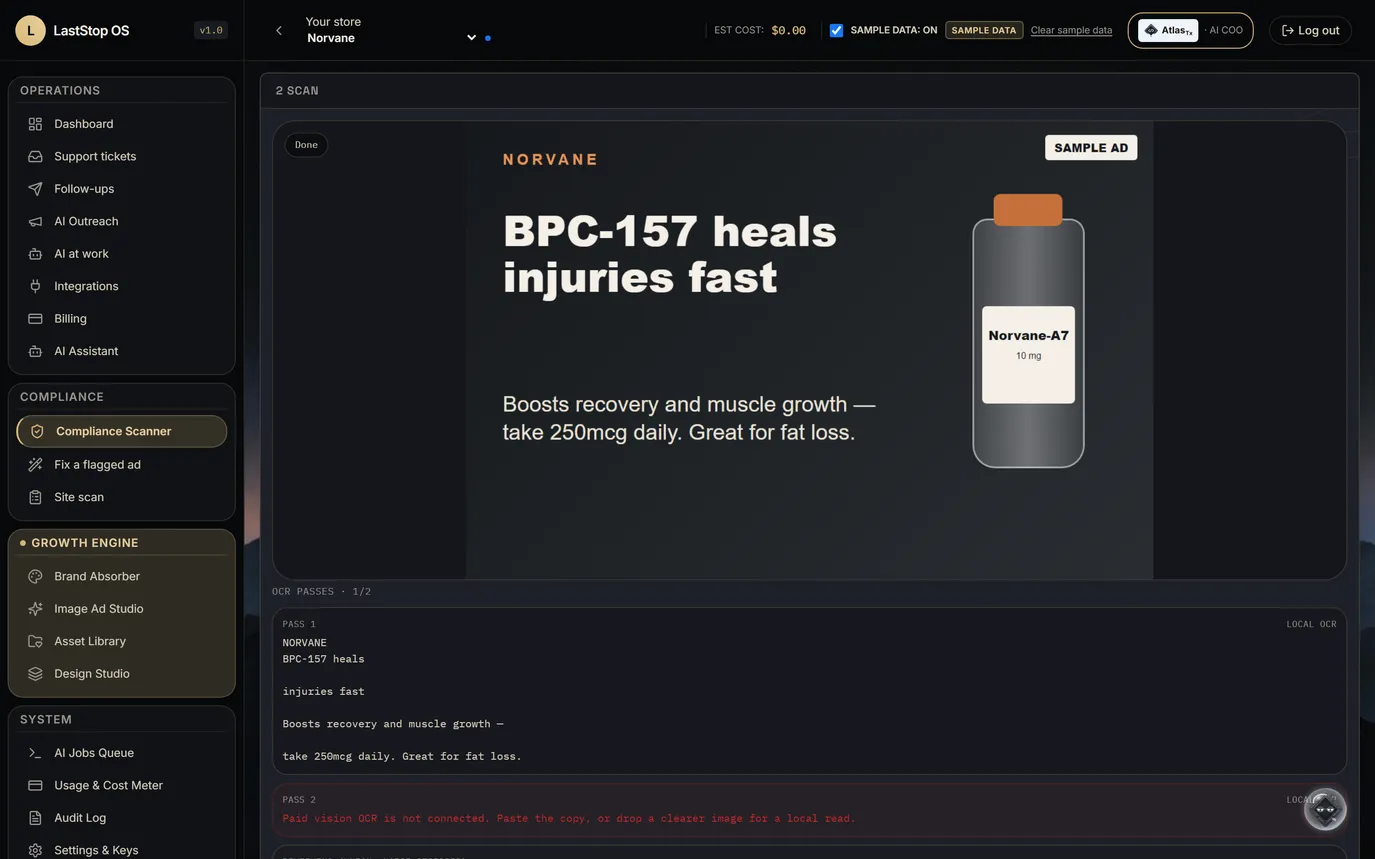
Task: Select Image Ad Studio in Growth Engine
Action: coord(121,609)
